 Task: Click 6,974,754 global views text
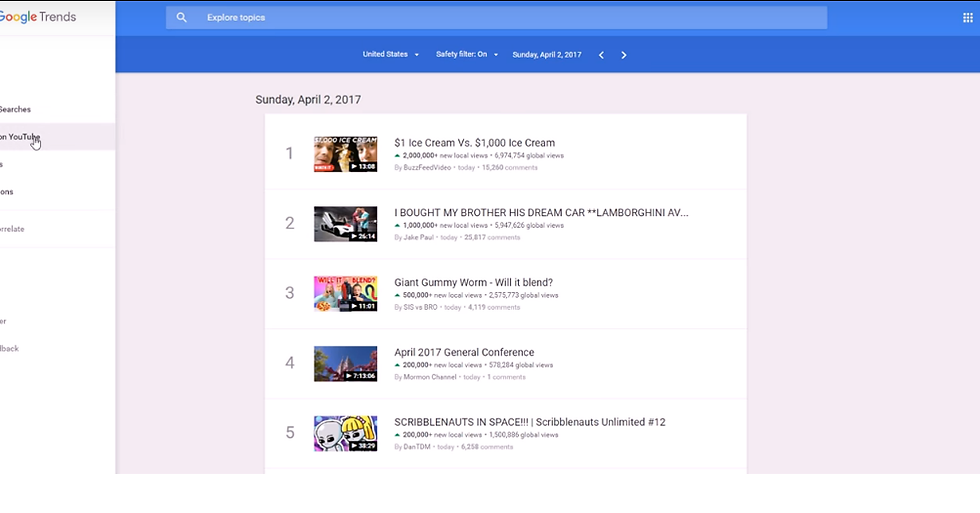[529, 156]
